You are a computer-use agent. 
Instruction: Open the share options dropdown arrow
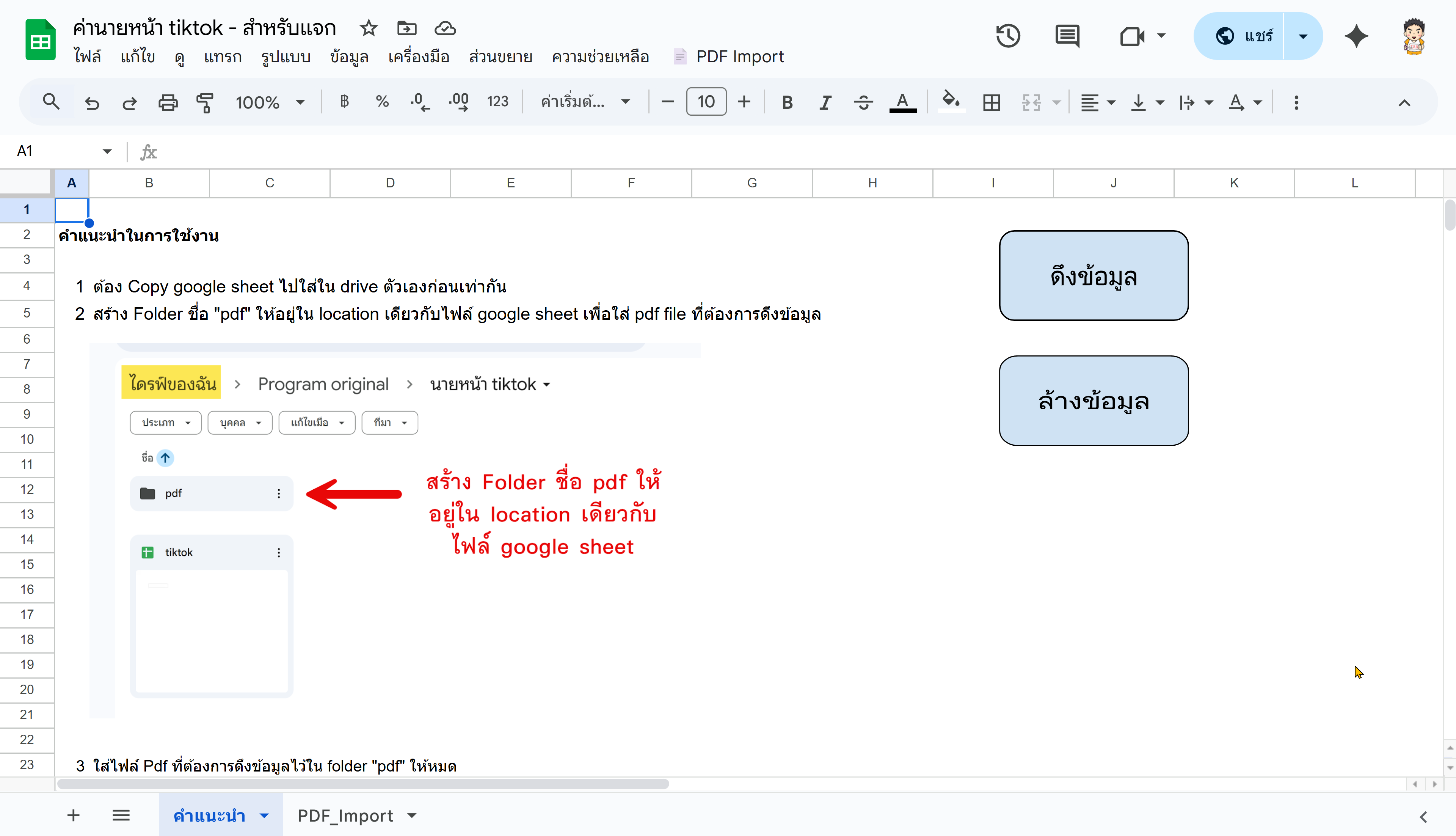pos(1303,36)
